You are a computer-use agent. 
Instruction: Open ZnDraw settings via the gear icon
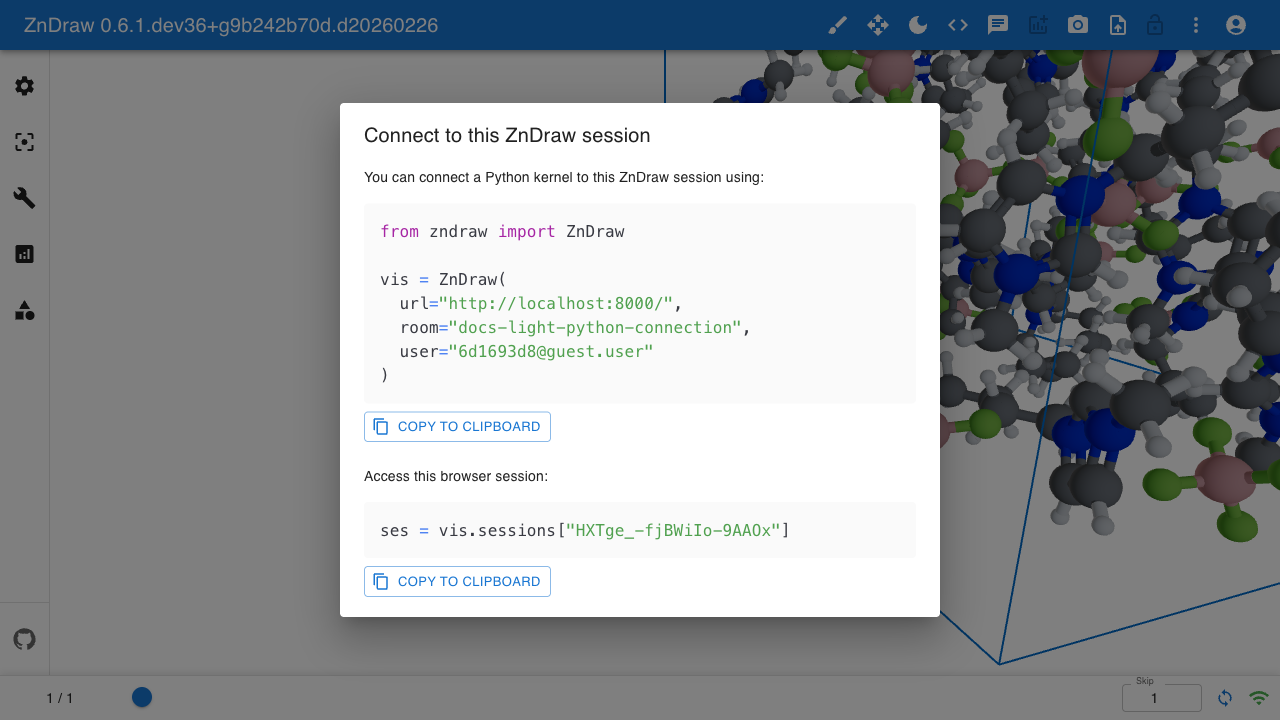coord(24,86)
